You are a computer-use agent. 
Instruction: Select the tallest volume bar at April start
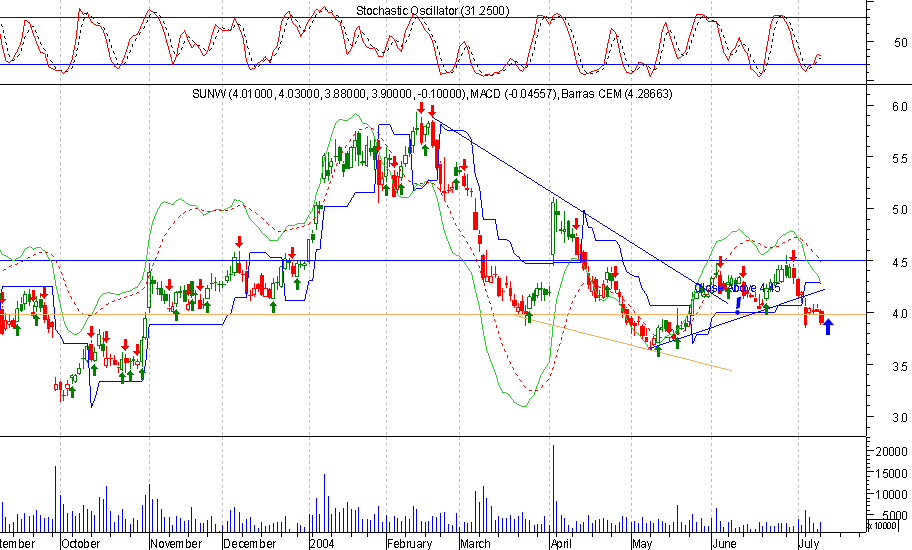553,488
